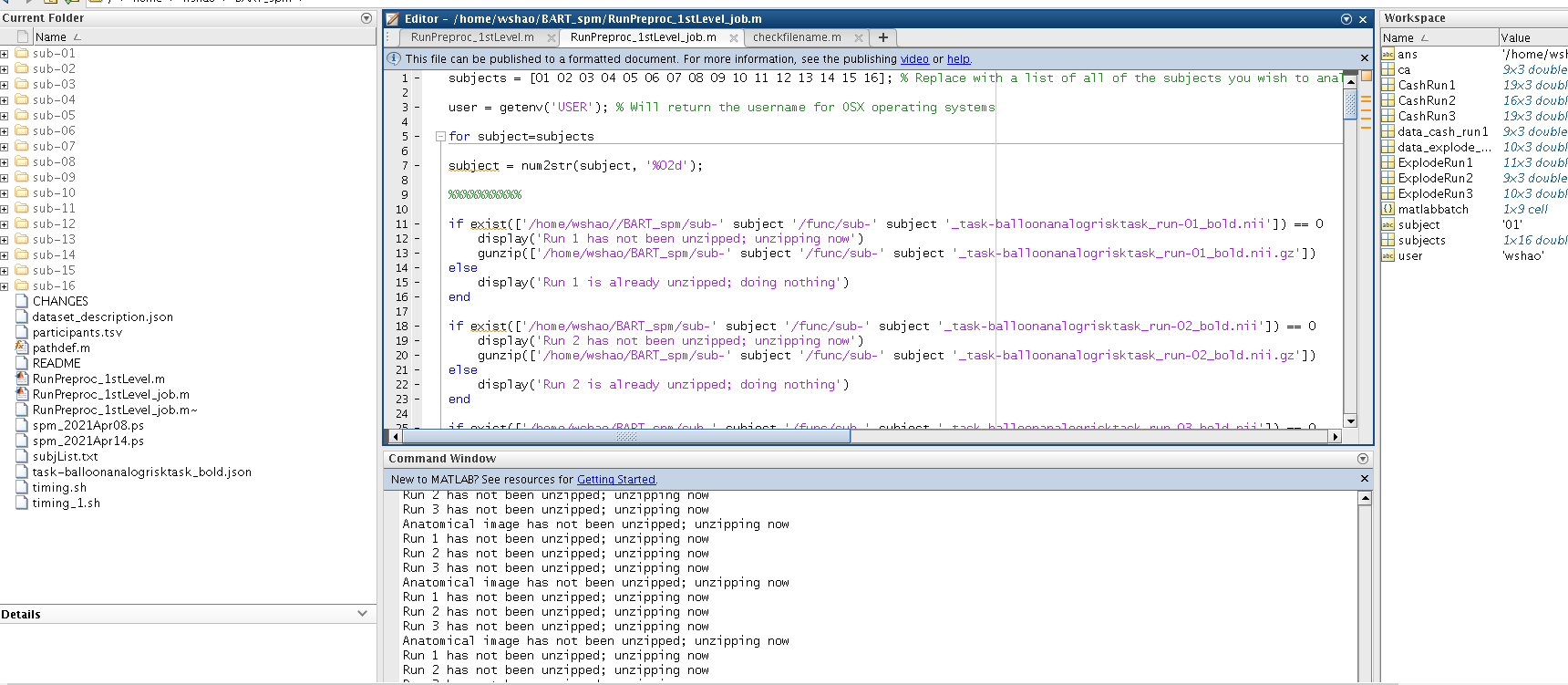Select the timing.sh file icon

point(22,487)
